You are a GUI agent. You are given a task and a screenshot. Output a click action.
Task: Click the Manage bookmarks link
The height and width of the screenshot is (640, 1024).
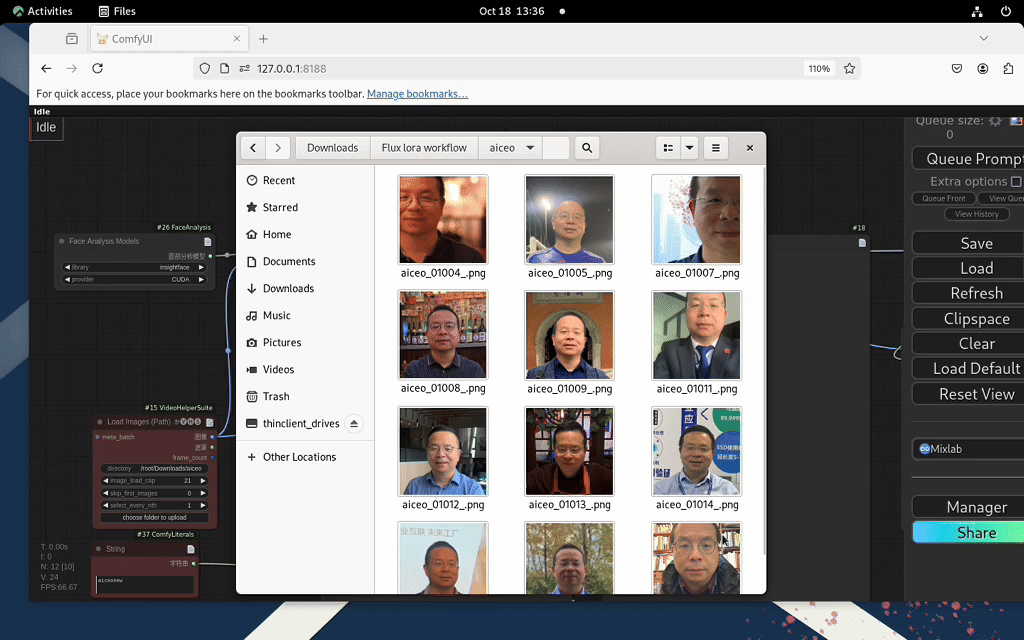[417, 94]
